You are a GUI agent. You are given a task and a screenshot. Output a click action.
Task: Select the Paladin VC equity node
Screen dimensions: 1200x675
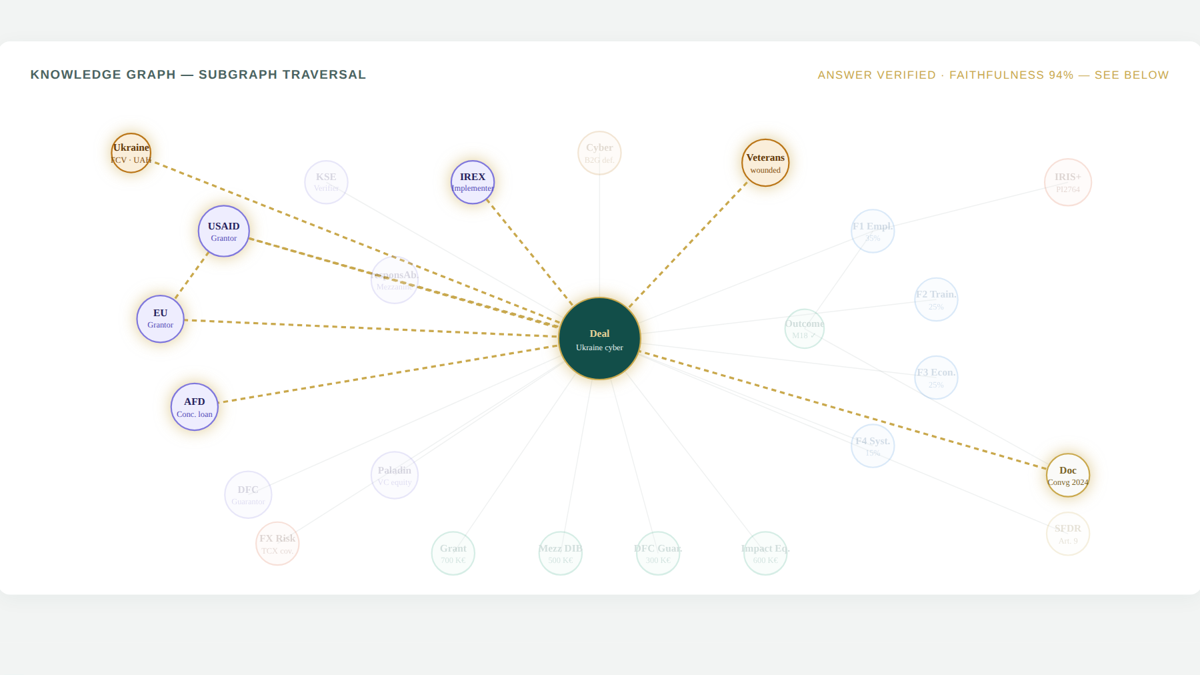coord(394,475)
